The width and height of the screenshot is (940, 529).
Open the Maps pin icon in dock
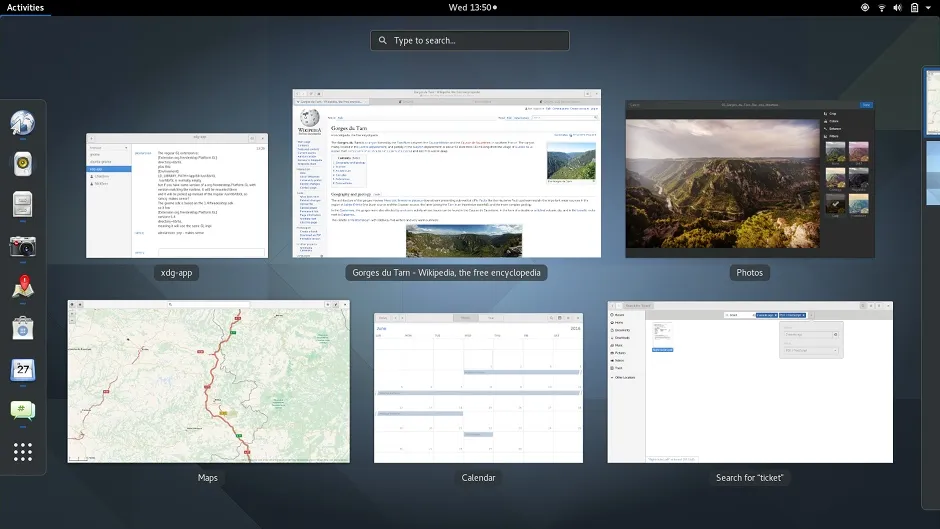click(x=23, y=288)
